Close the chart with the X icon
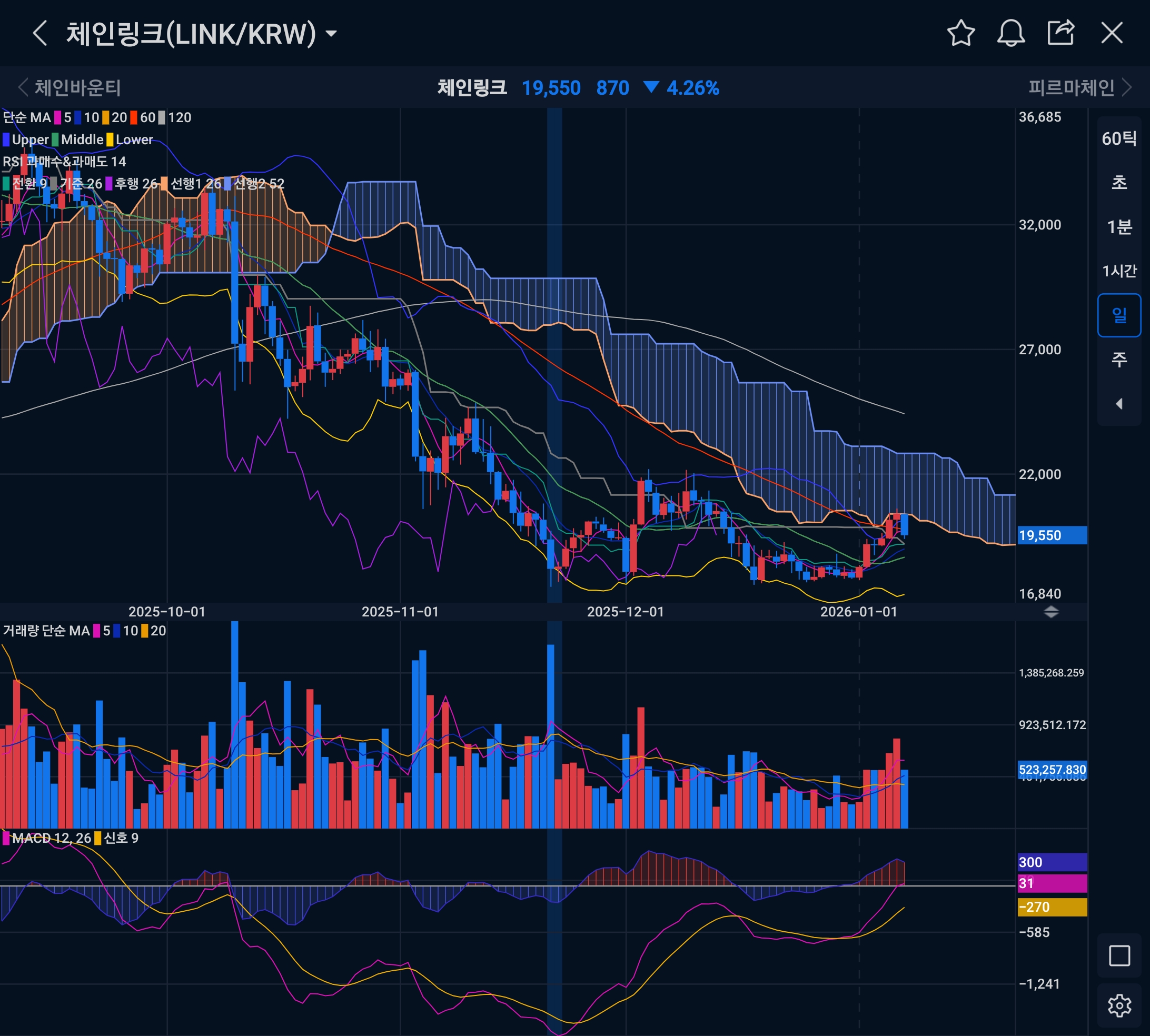Image resolution: width=1150 pixels, height=1036 pixels. [1111, 33]
